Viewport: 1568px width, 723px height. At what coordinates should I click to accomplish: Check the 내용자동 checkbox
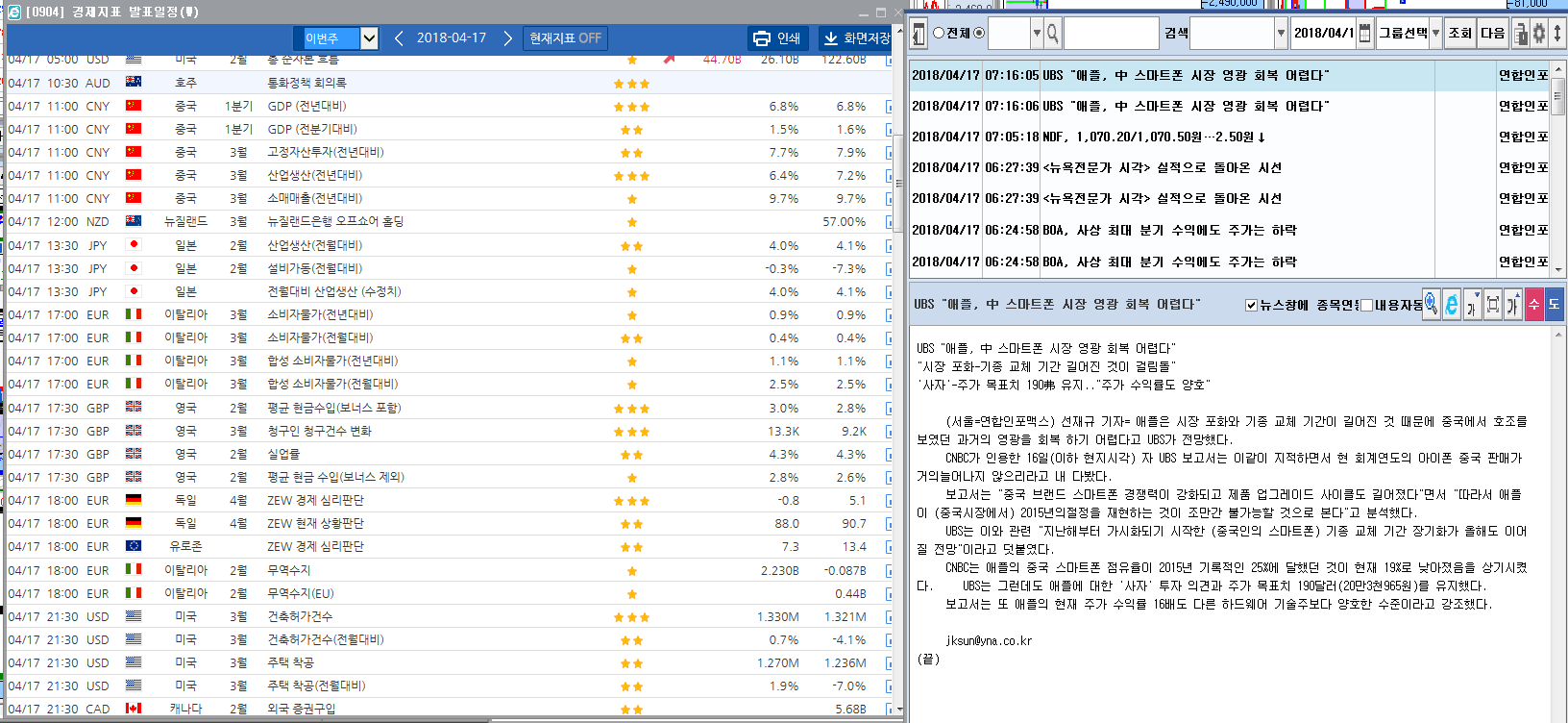tap(1366, 305)
